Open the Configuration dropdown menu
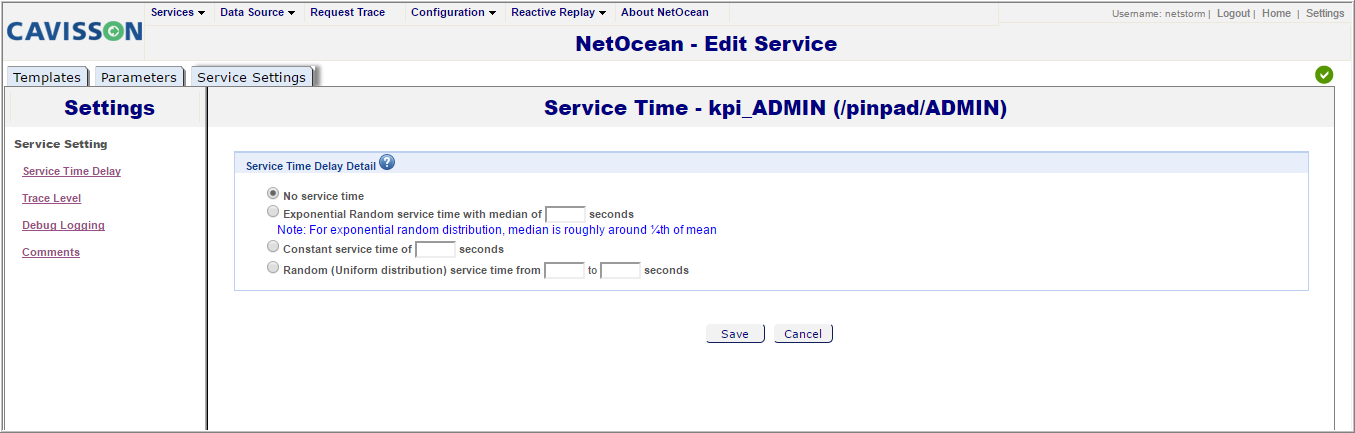Image resolution: width=1355 pixels, height=433 pixels. click(x=454, y=13)
